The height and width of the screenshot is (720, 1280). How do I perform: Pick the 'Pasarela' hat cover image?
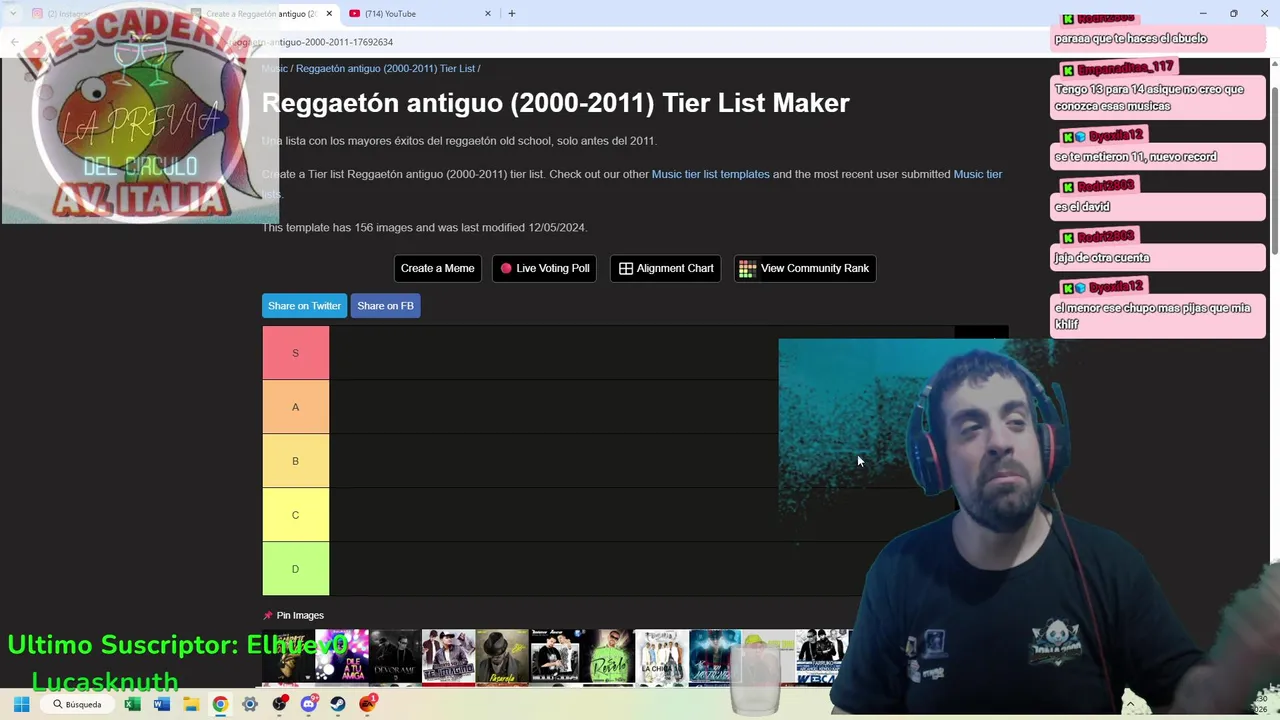[502, 655]
